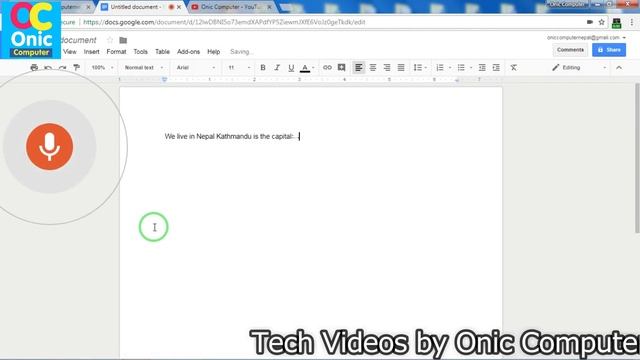Select the paint format tool
Viewport: 640px width, 360px height.
pyautogui.click(x=76, y=68)
